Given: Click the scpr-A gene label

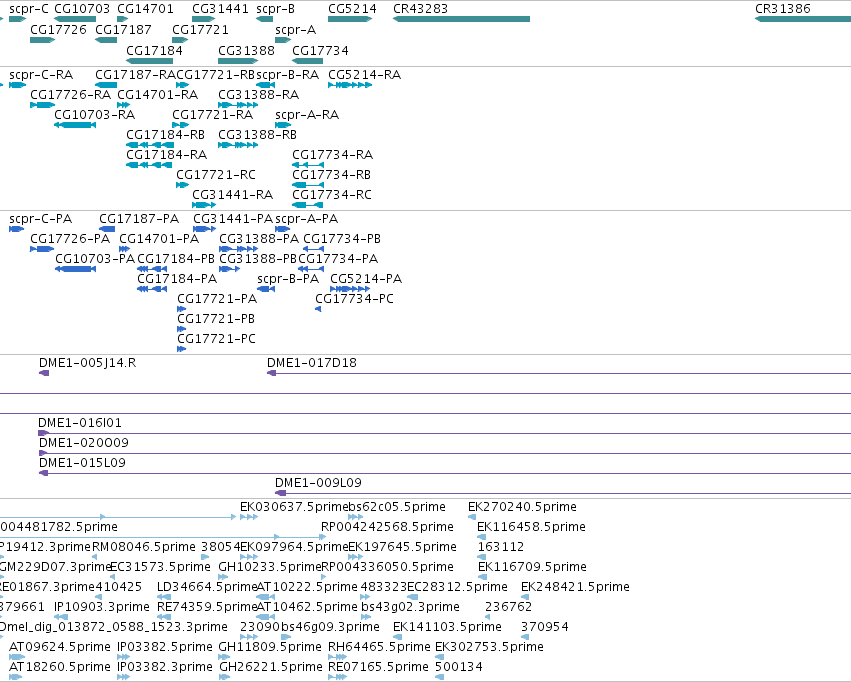Looking at the screenshot, I should coord(296,30).
